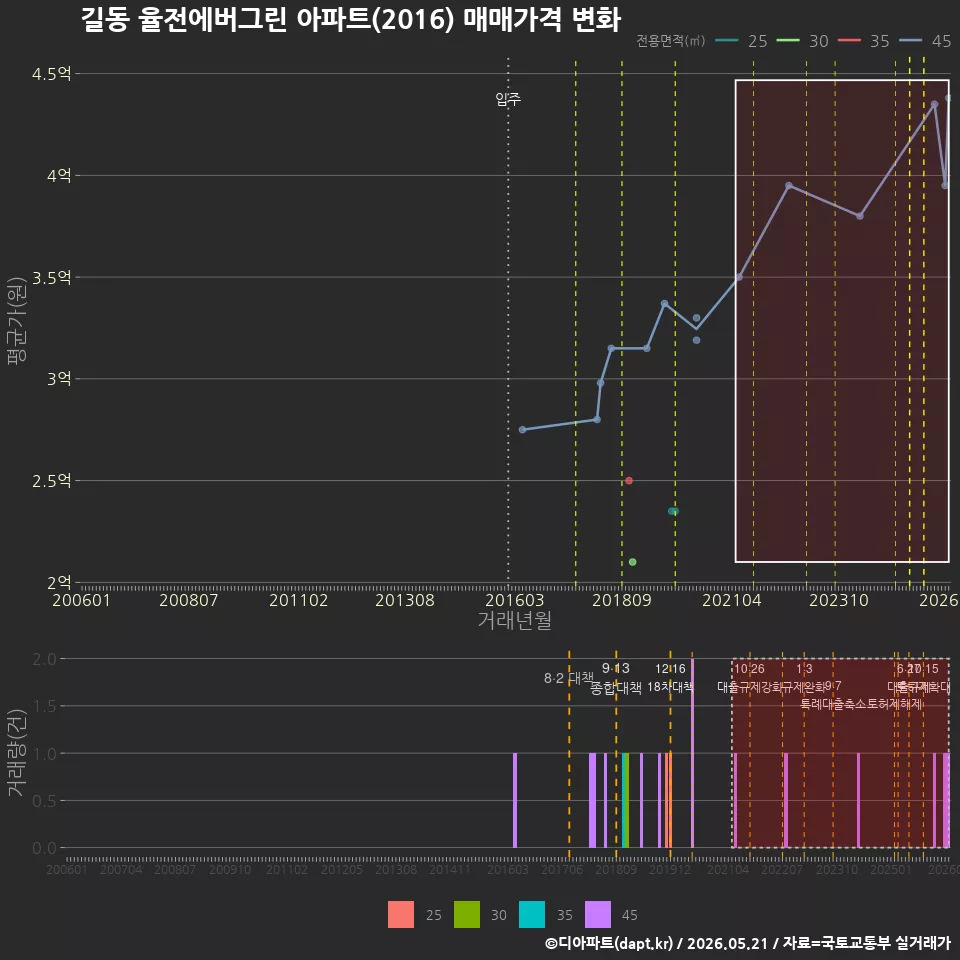Click the 2.0 volume axis label

44,659
